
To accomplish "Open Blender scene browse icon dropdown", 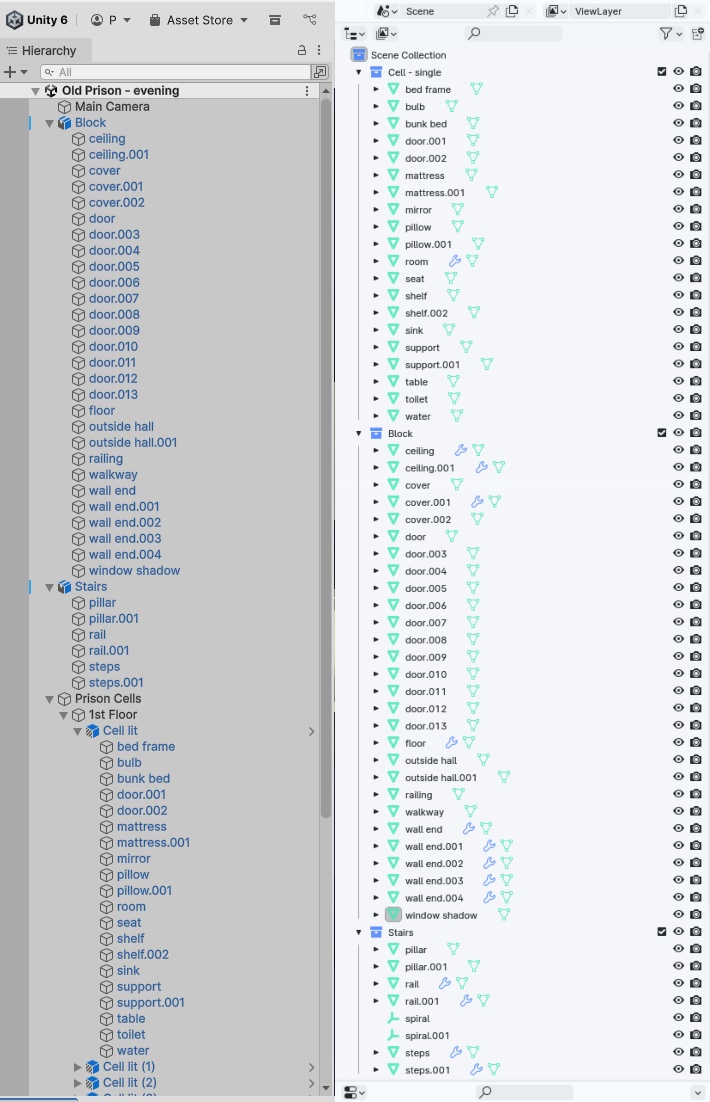I will (x=388, y=11).
